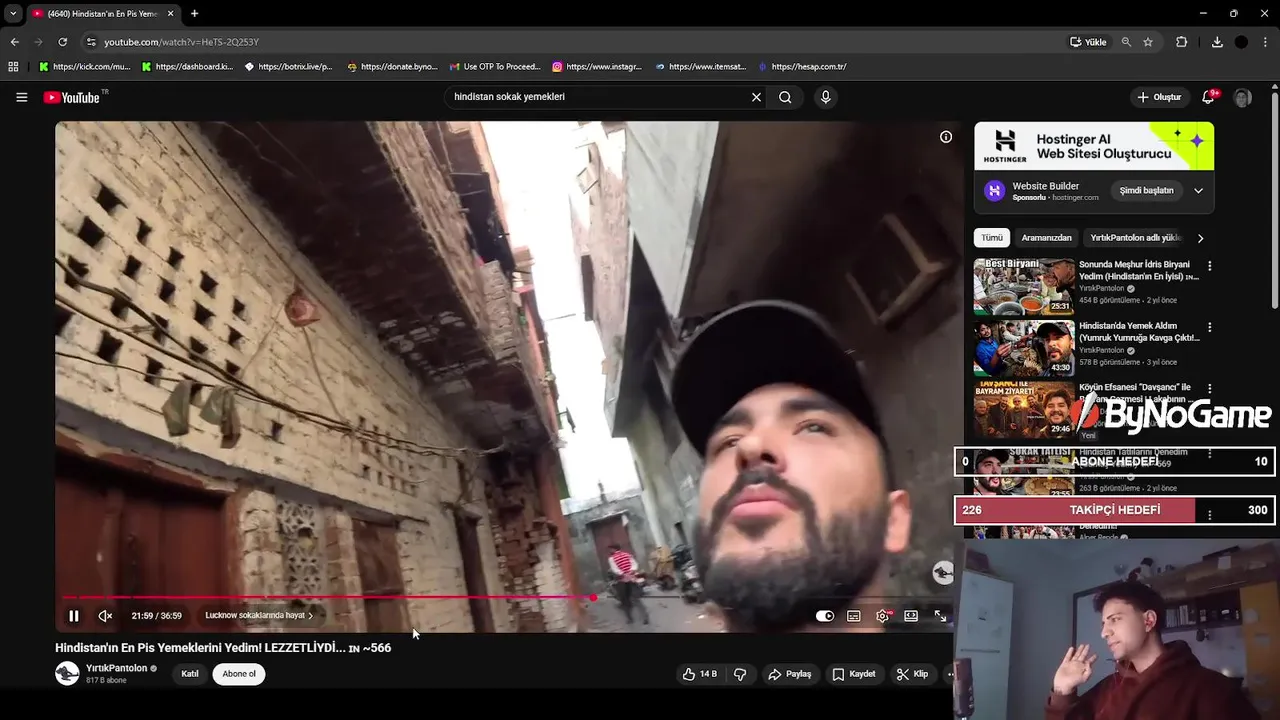Open 'Sonunda Meşhur İdris Biryani' video thumbnail

tap(1024, 286)
